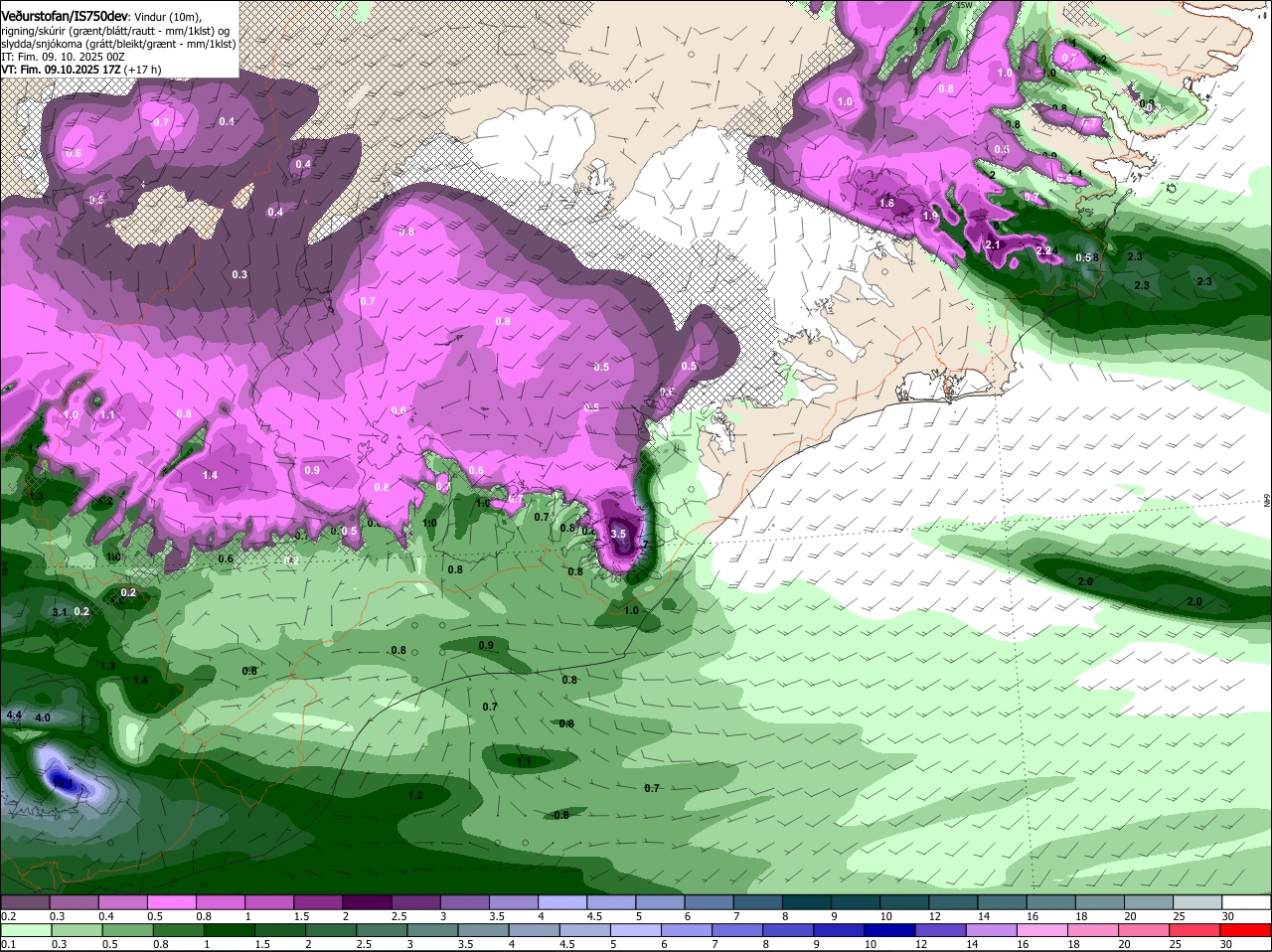Select the darkest purple 2–2.5 swatch, upper legend
The image size is (1272, 952).
367,901
